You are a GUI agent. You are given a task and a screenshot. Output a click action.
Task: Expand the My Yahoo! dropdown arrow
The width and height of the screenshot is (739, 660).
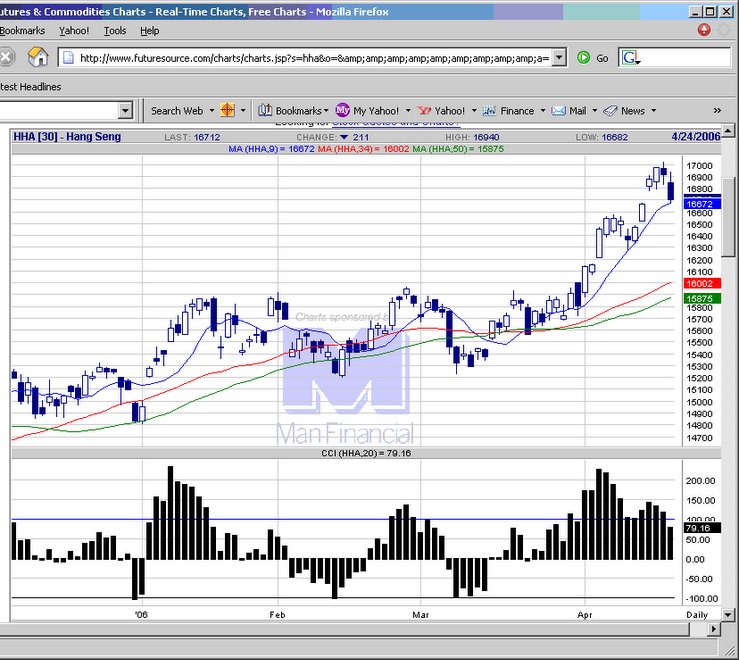tap(408, 111)
